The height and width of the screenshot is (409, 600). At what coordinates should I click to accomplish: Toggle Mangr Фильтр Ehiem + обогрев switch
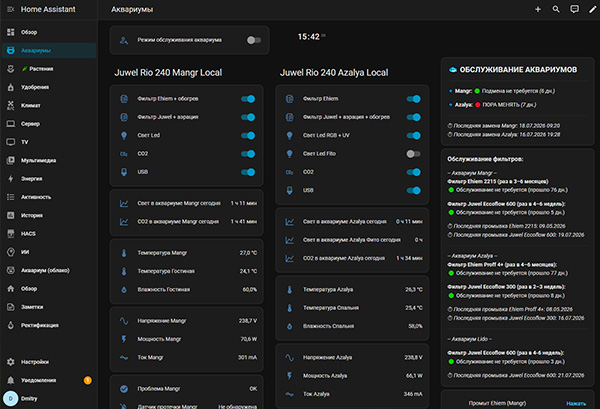click(248, 99)
